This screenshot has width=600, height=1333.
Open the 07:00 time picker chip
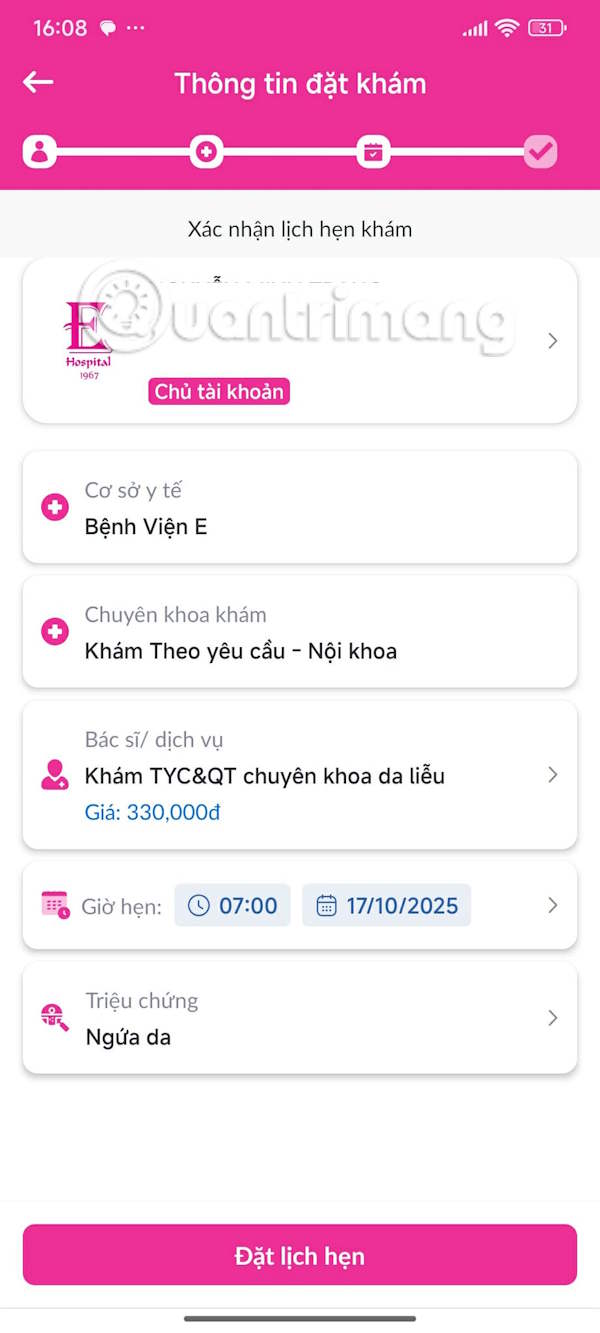click(232, 905)
